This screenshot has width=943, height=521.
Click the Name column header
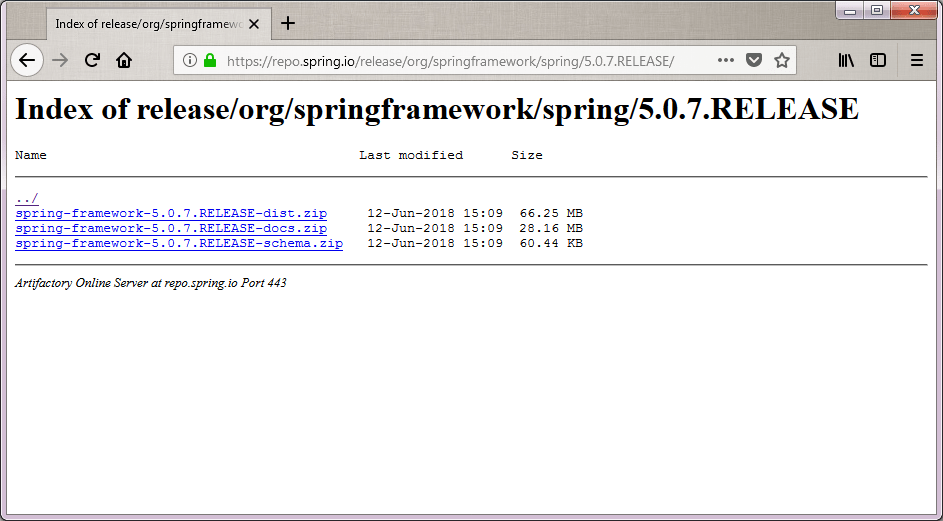coord(31,155)
